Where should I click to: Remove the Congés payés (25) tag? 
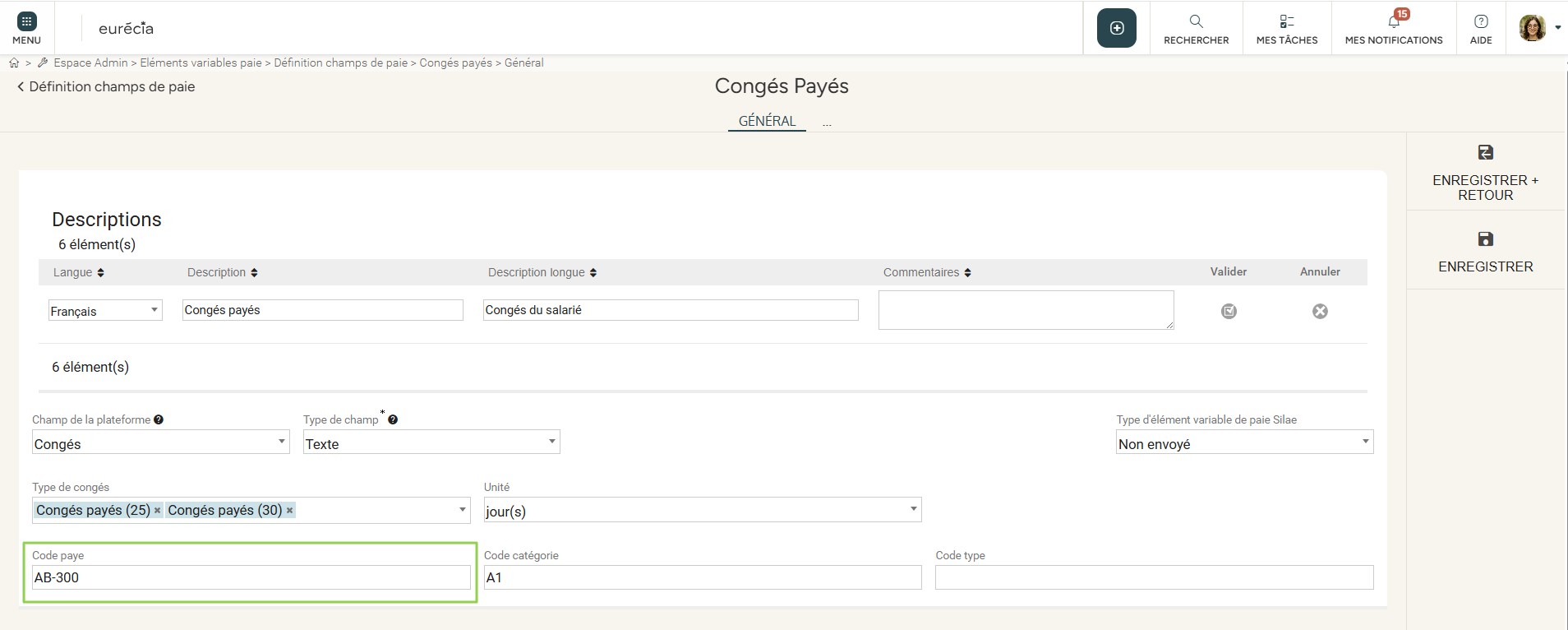[x=158, y=511]
